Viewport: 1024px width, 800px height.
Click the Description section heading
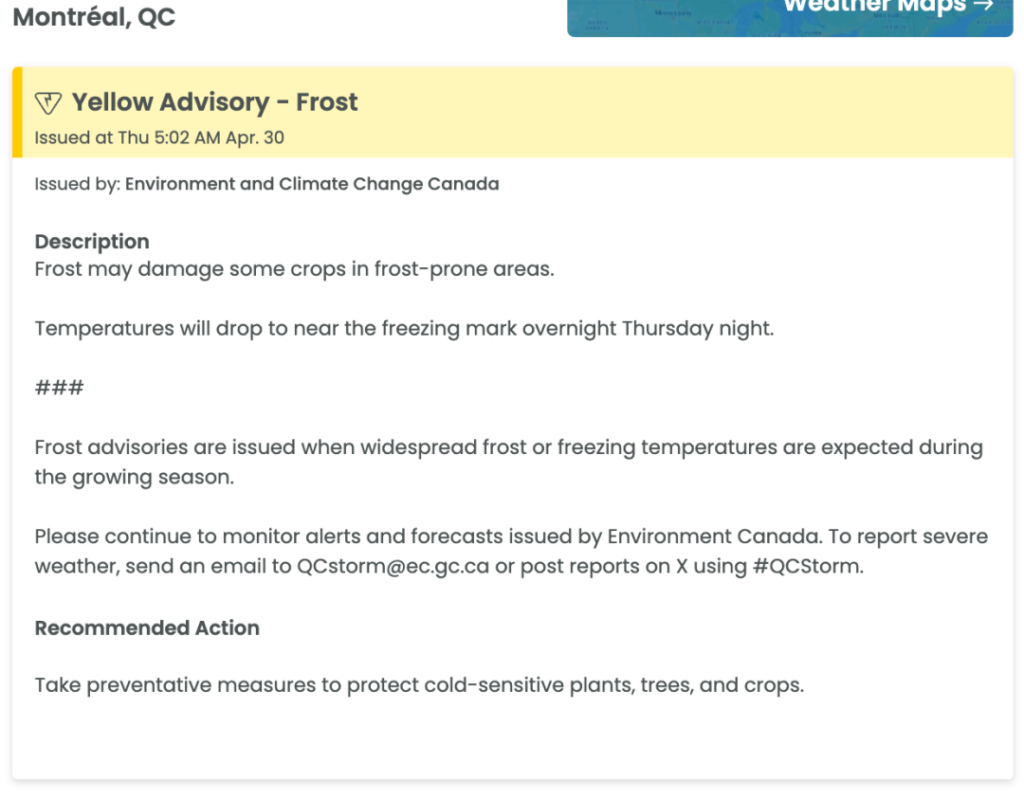[92, 242]
